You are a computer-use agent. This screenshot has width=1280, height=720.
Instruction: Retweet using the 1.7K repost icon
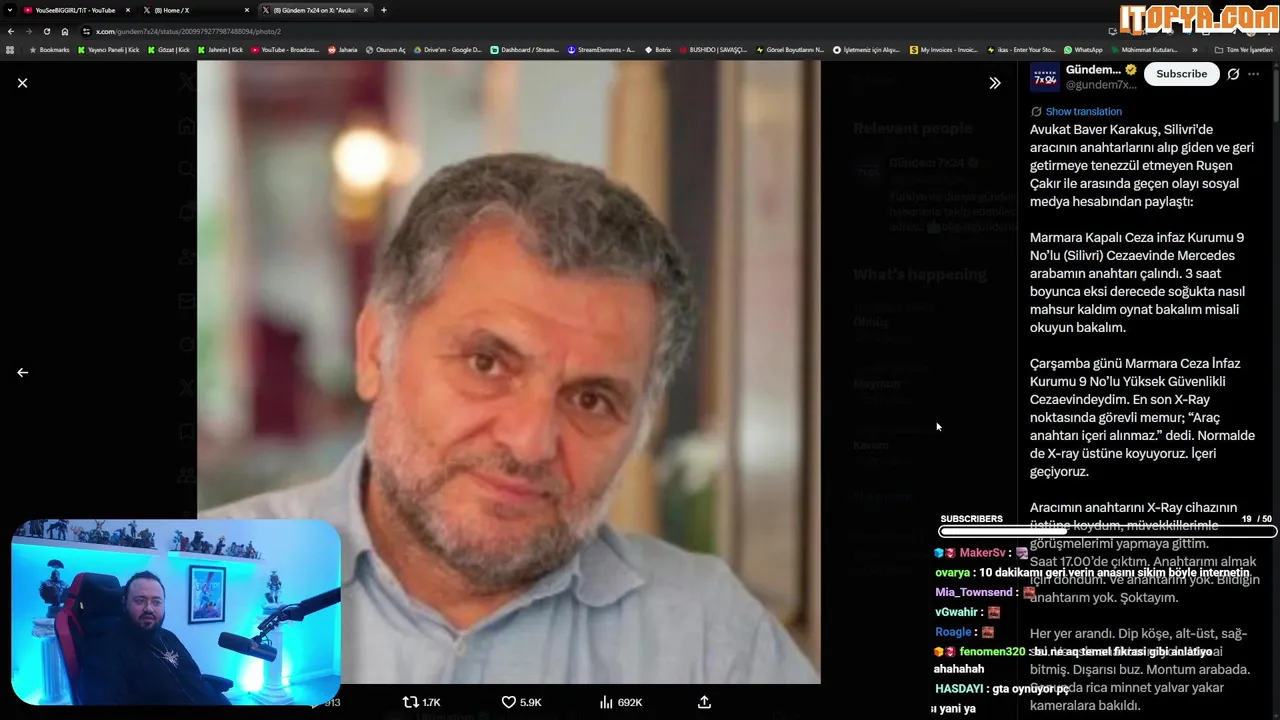pyautogui.click(x=421, y=702)
